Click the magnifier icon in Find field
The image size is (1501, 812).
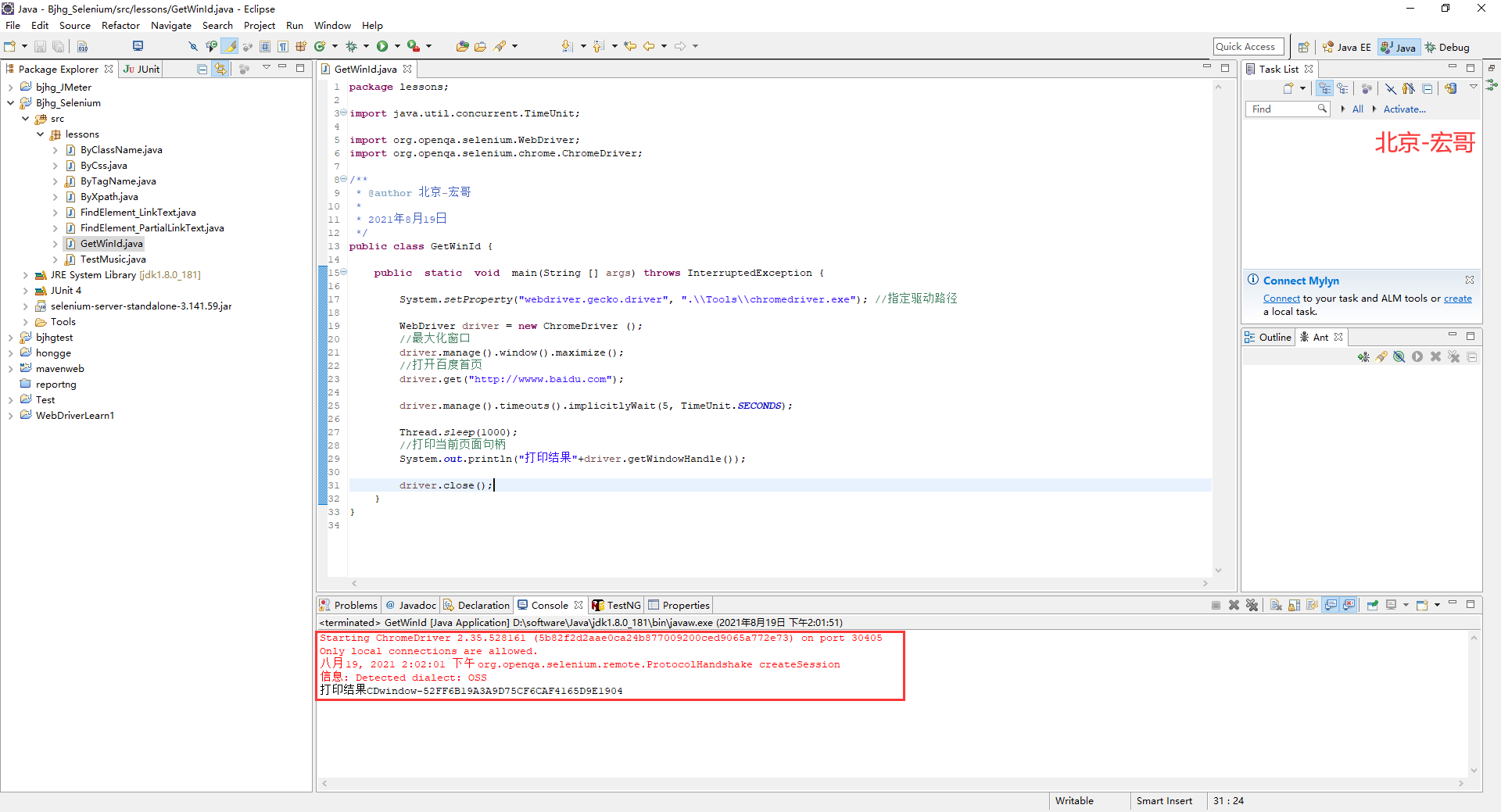click(x=1322, y=109)
